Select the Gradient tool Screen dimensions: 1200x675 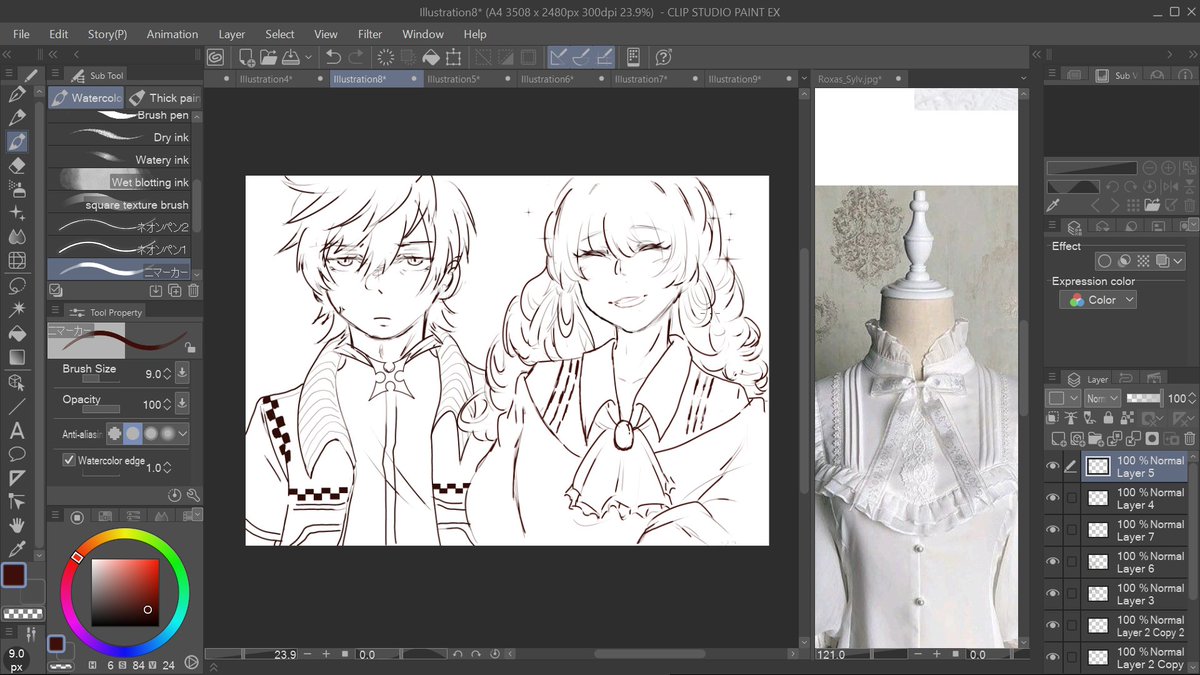coord(16,357)
